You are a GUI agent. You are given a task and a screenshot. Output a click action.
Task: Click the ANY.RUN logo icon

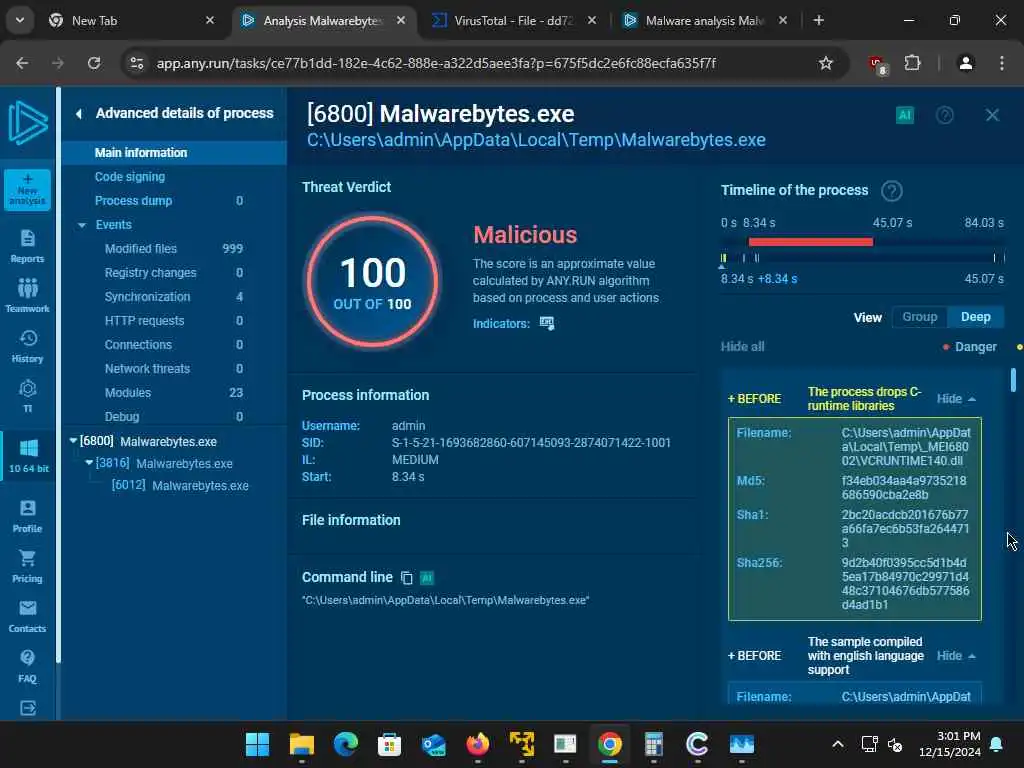[27, 123]
